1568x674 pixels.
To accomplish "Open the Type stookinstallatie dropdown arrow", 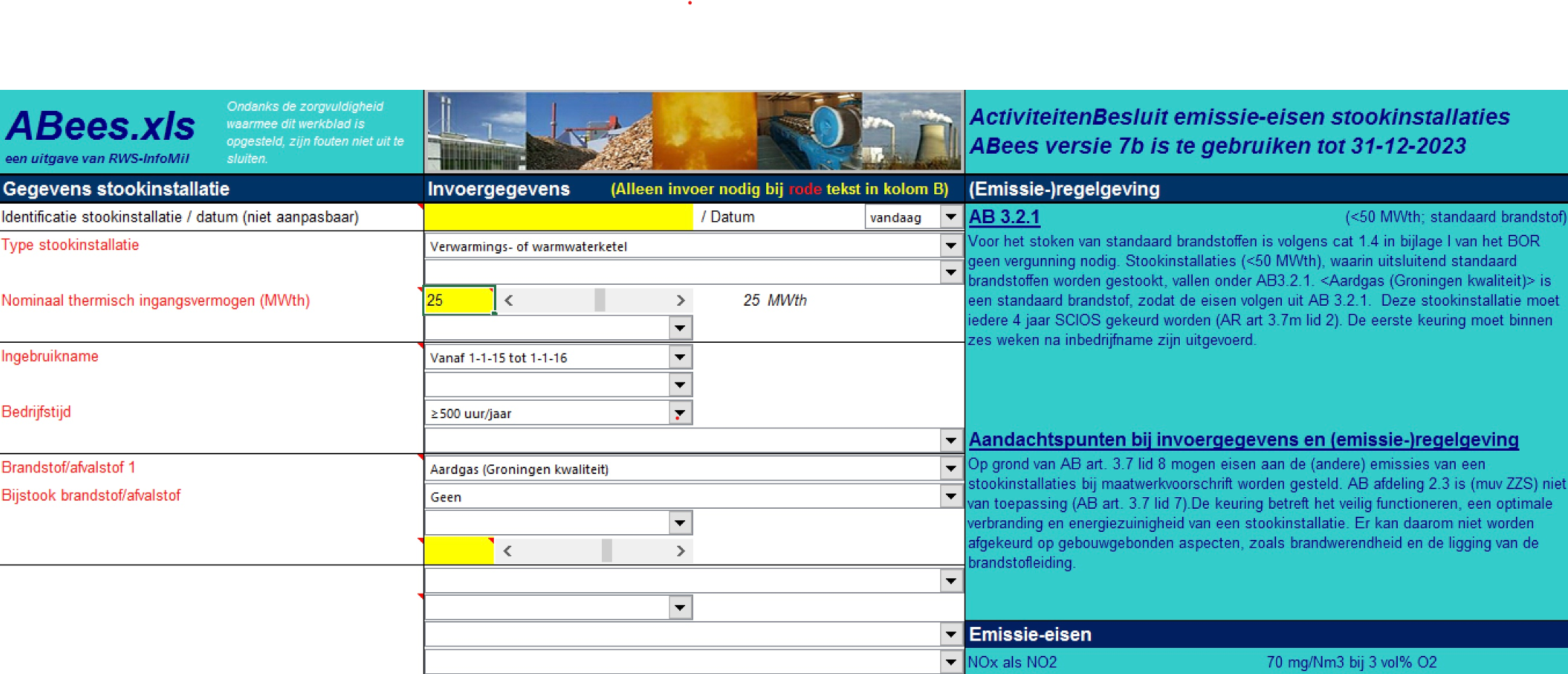I will (x=950, y=246).
